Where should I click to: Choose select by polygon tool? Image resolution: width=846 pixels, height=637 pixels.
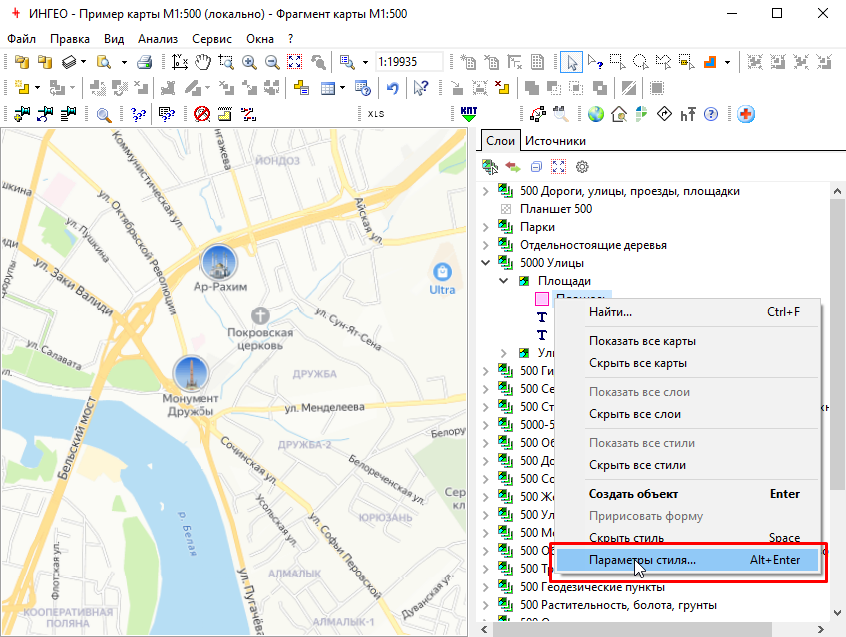tap(663, 62)
